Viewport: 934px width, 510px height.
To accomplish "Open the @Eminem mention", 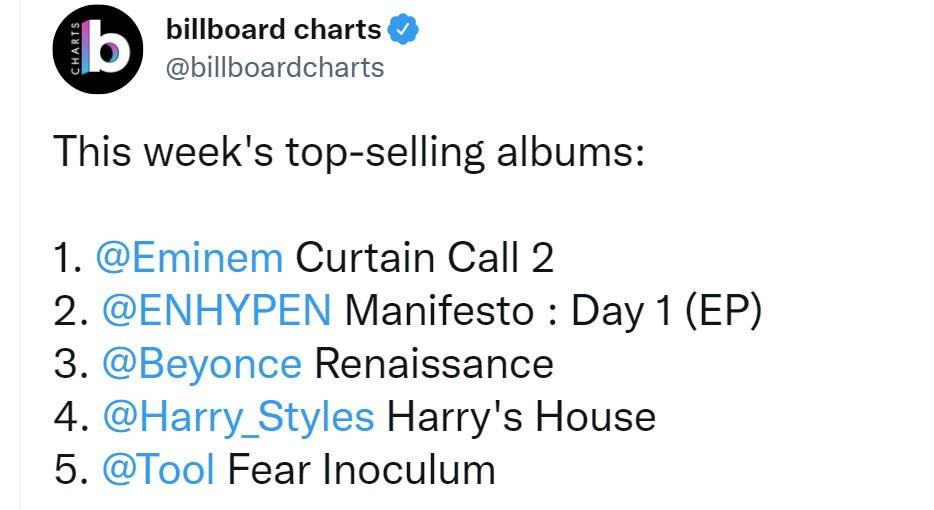I will [x=189, y=258].
